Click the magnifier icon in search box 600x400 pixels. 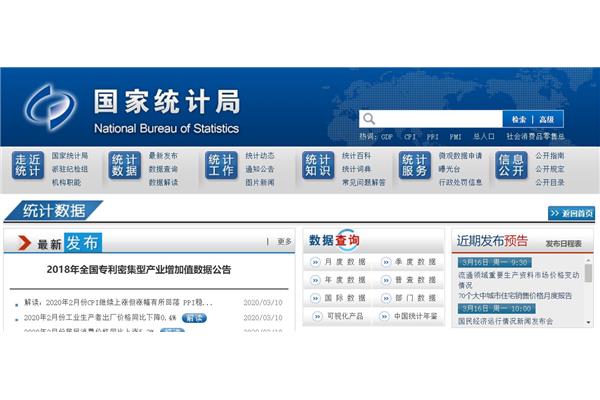[369, 119]
